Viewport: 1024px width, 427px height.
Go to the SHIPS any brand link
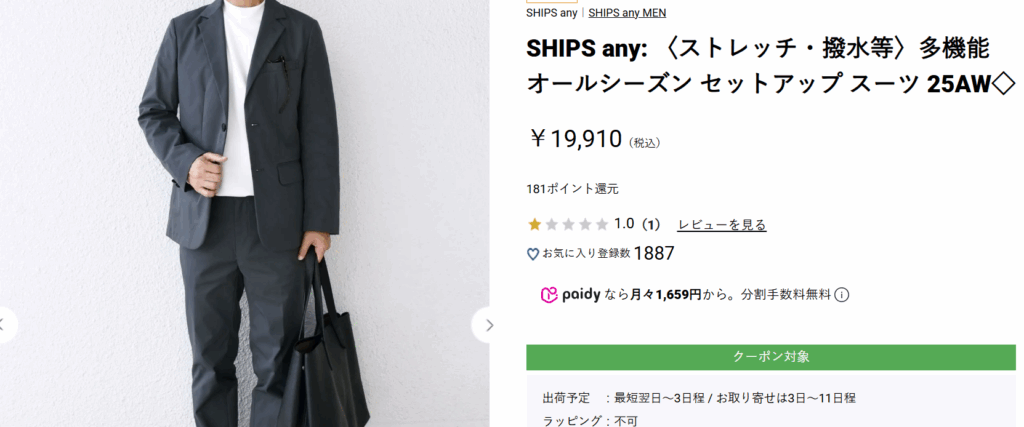coord(551,13)
